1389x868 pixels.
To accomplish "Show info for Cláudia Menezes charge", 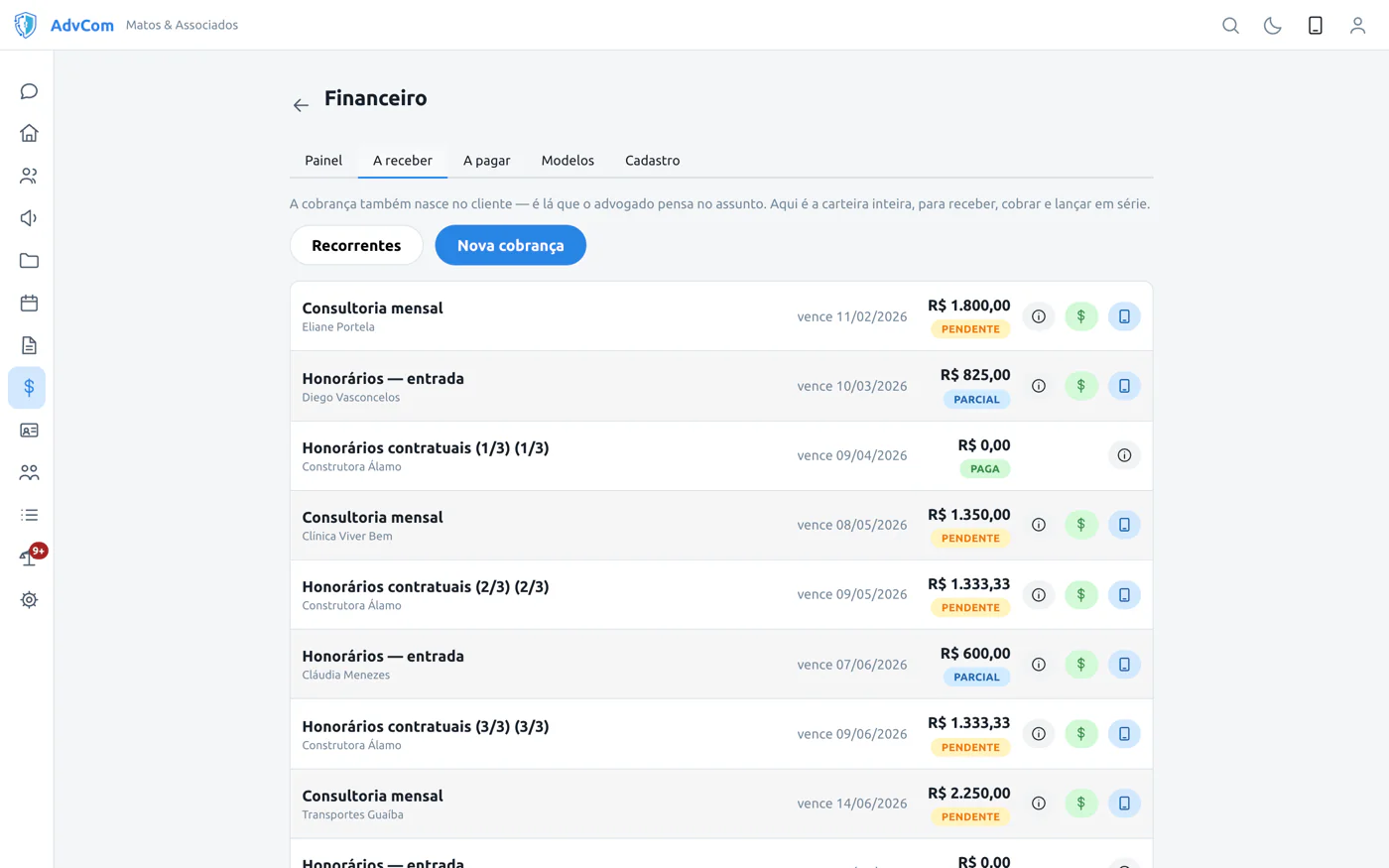I will (1038, 665).
